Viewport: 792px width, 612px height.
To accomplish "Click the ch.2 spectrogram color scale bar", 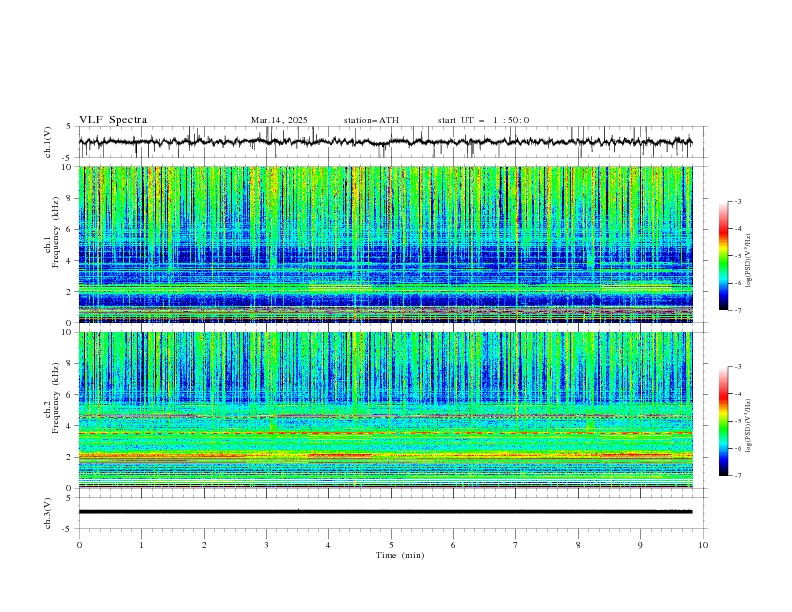I will [723, 421].
